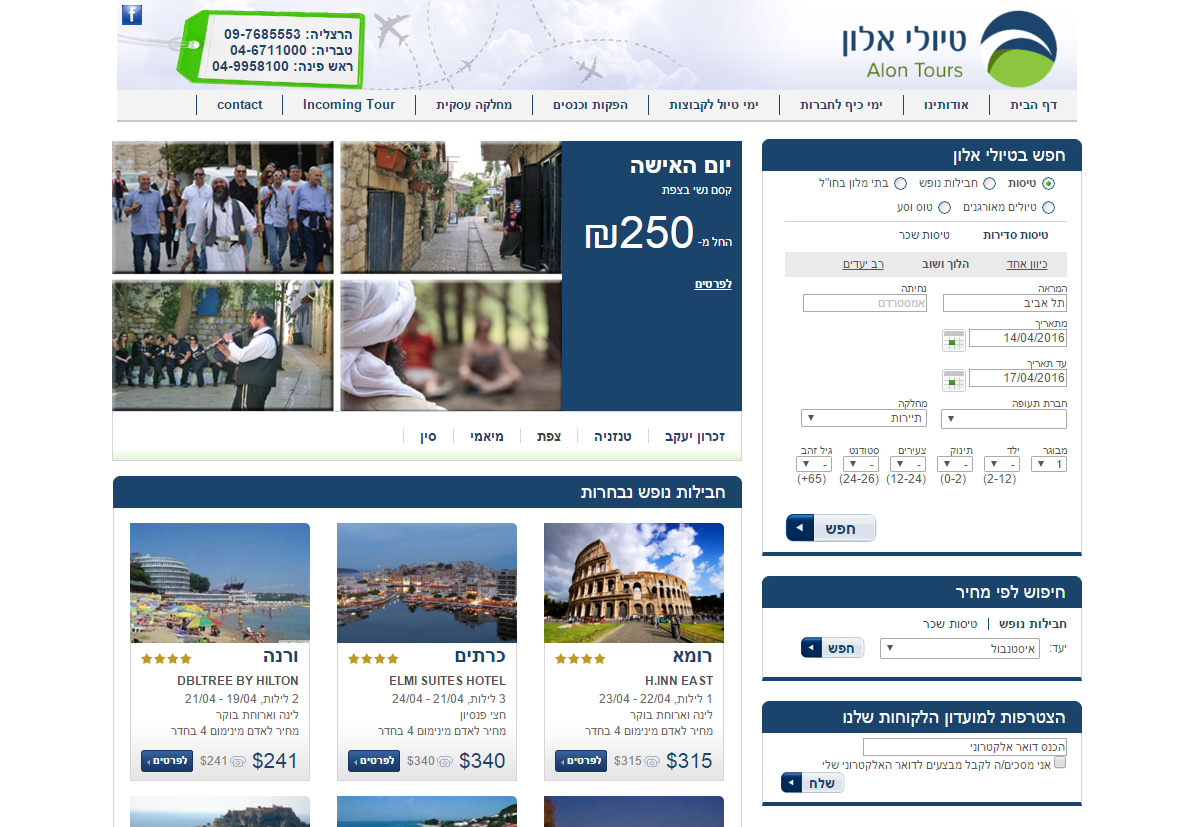
Task: Open the Incoming Tour menu item
Action: pos(349,105)
